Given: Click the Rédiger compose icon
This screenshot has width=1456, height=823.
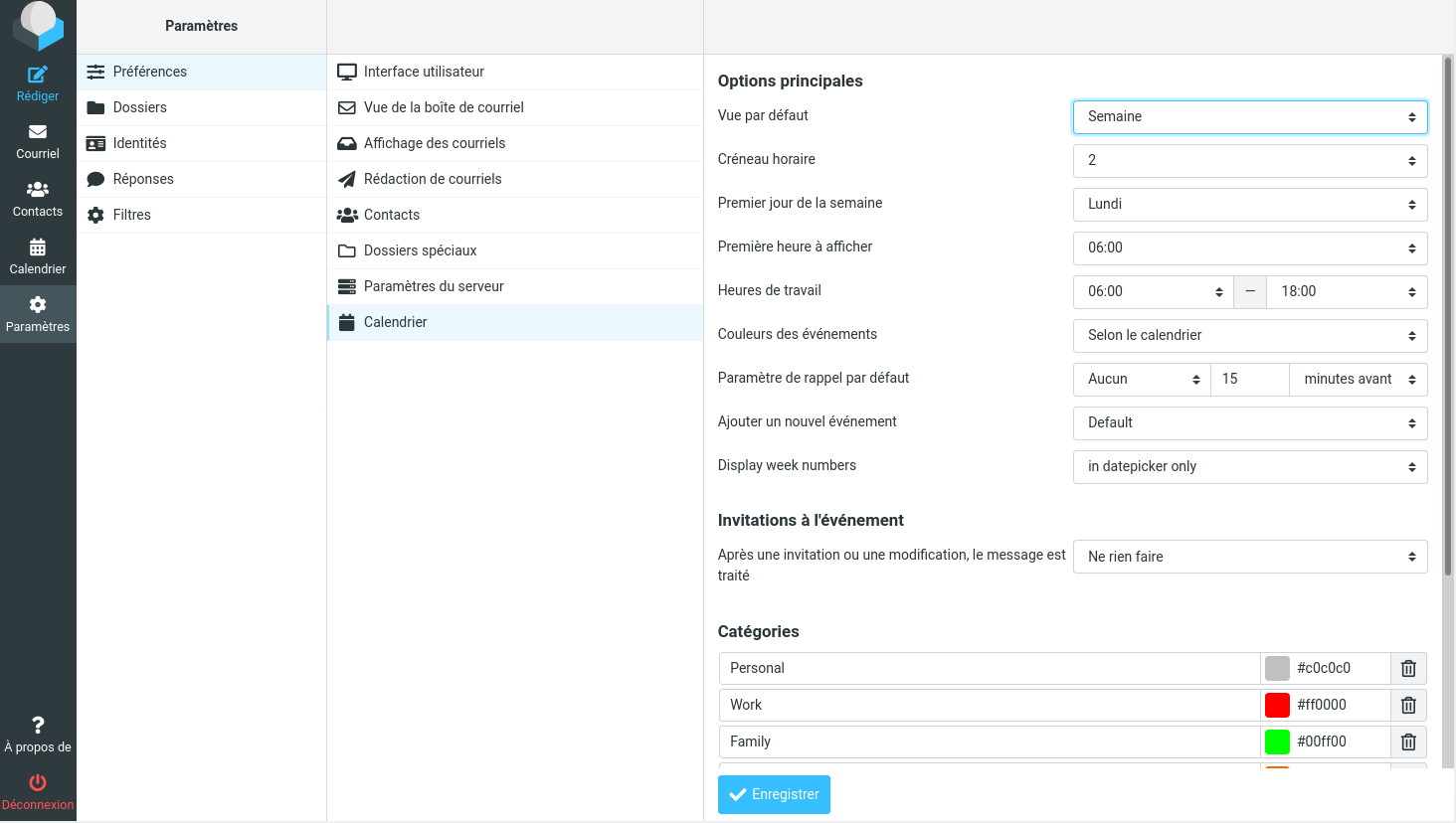Looking at the screenshot, I should (x=38, y=75).
